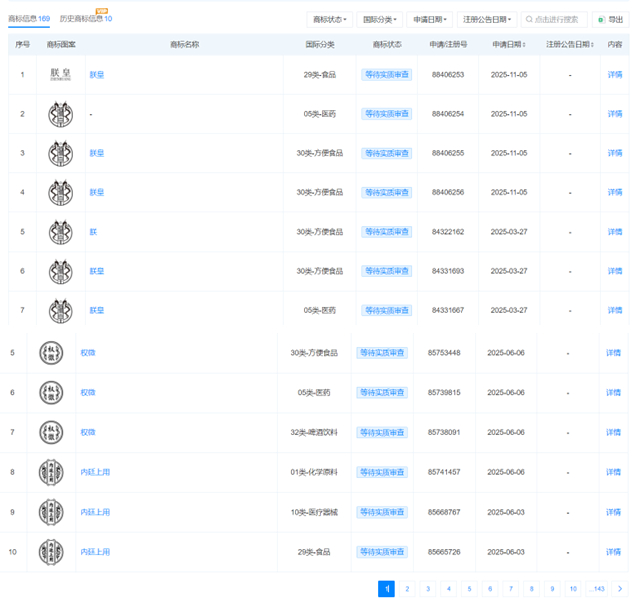The width and height of the screenshot is (636, 603).
Task: Select the 商标信息 169 tab
Action: tap(29, 19)
